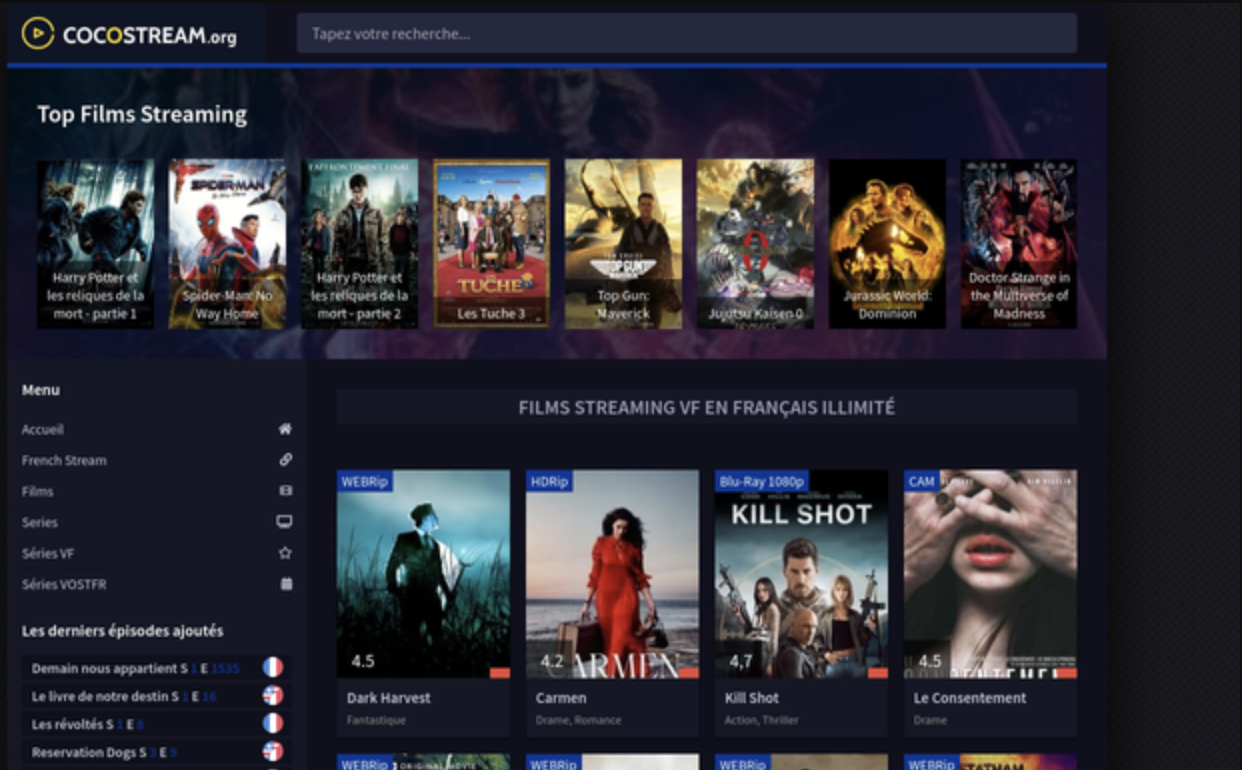Click the 4.5 rating on Dark Harvest
The height and width of the screenshot is (770, 1242).
click(362, 661)
